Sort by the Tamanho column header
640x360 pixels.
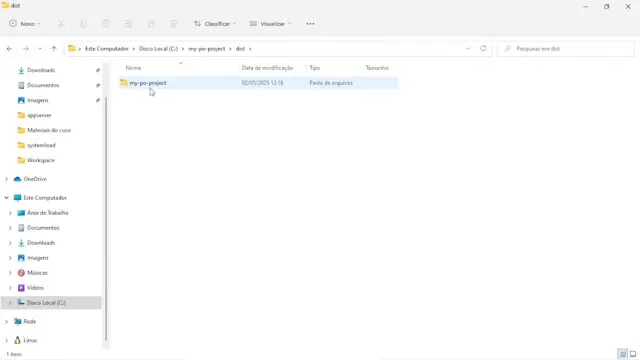click(377, 68)
